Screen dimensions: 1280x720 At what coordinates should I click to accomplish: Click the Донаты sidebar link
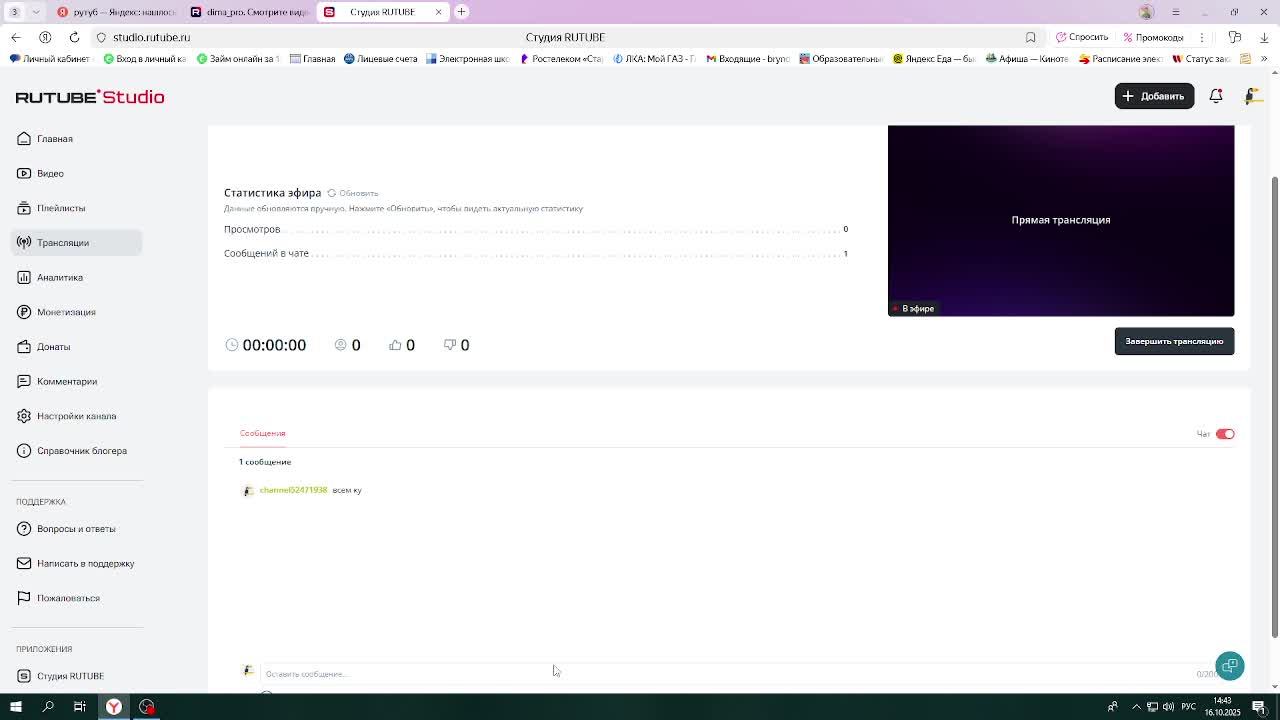point(76,347)
